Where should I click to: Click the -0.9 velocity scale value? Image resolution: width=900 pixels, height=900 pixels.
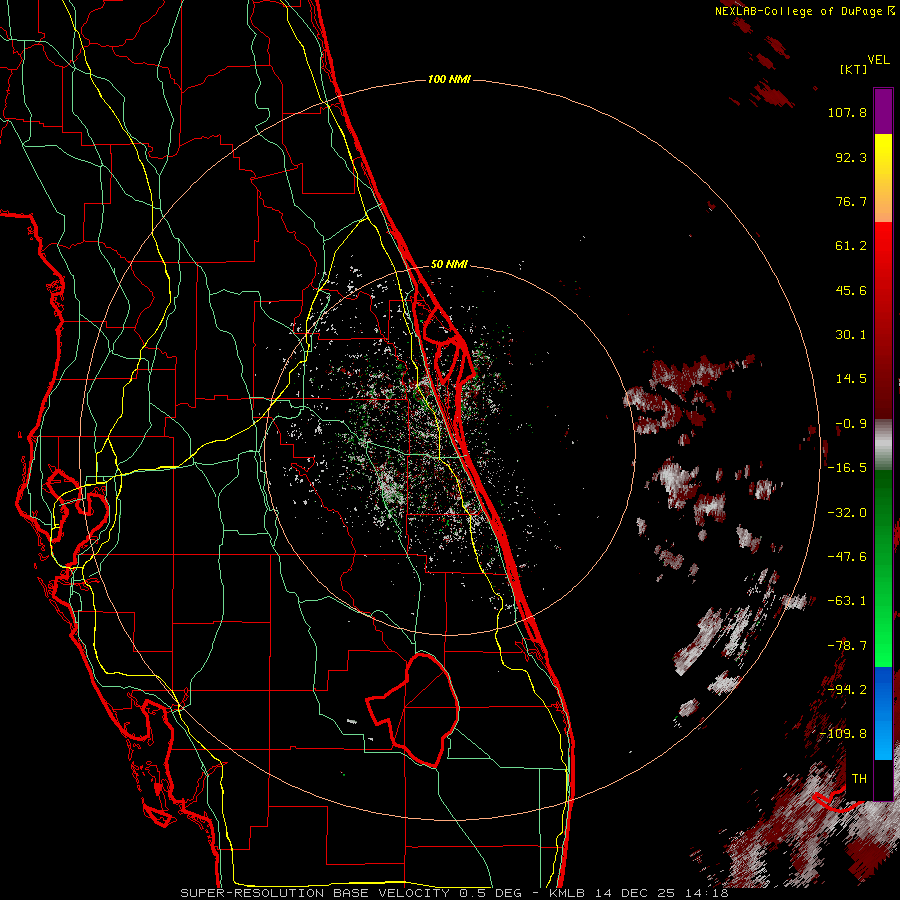tap(851, 424)
